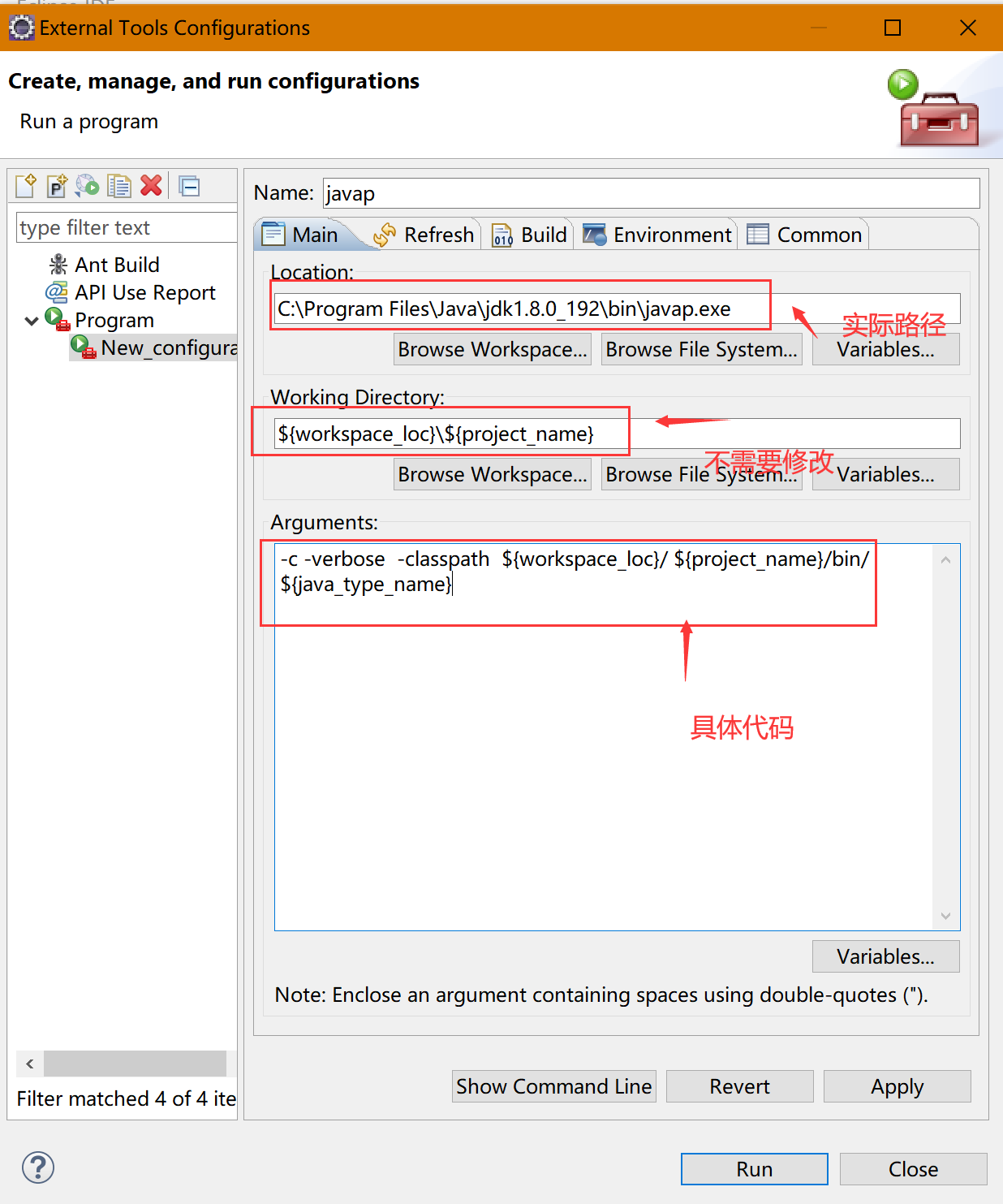Screen dimensions: 1003x1204
Task: Click the double-quotes note text
Action: pos(601,995)
